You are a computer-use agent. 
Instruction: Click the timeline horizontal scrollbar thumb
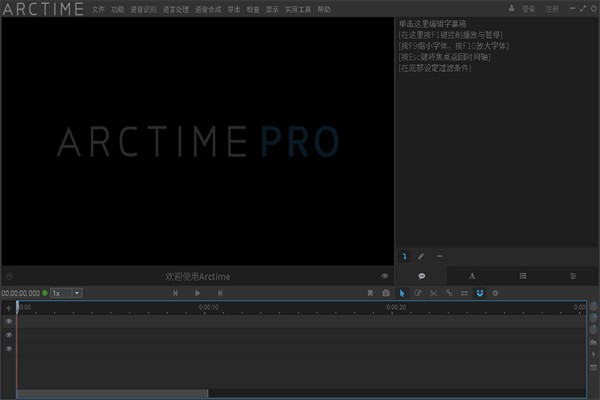point(112,393)
